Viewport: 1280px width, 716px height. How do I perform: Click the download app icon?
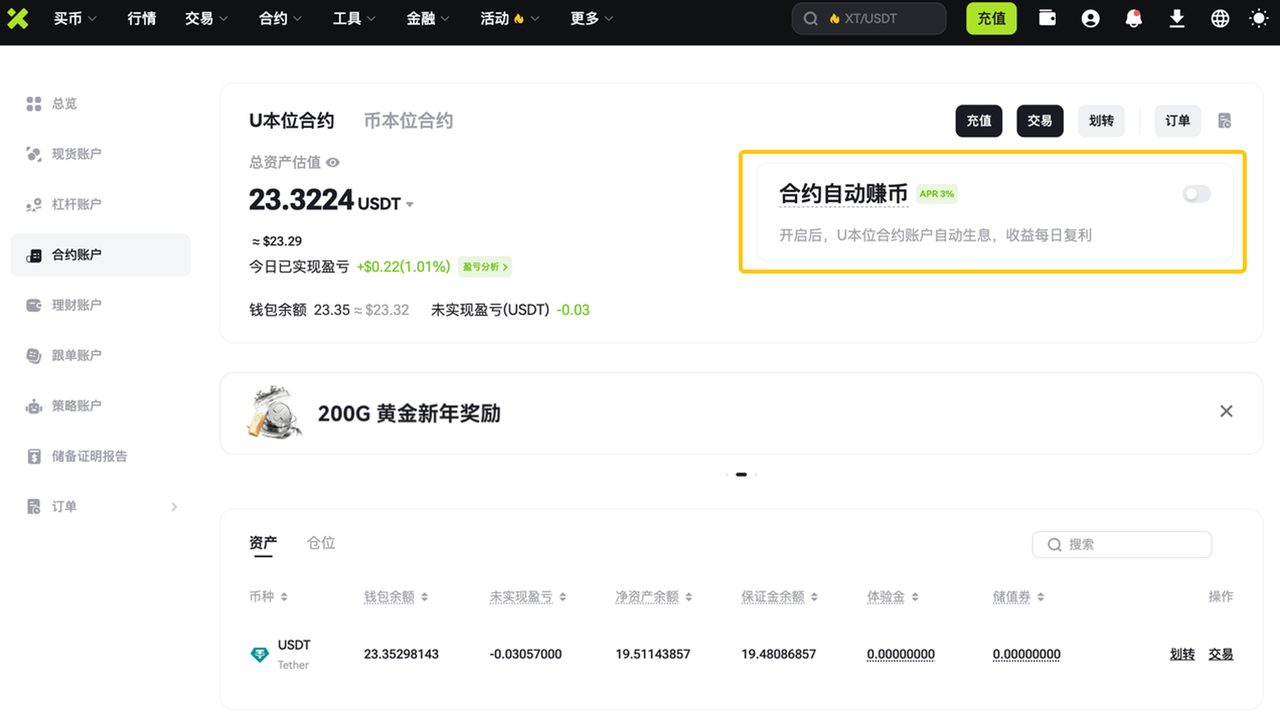pyautogui.click(x=1177, y=18)
